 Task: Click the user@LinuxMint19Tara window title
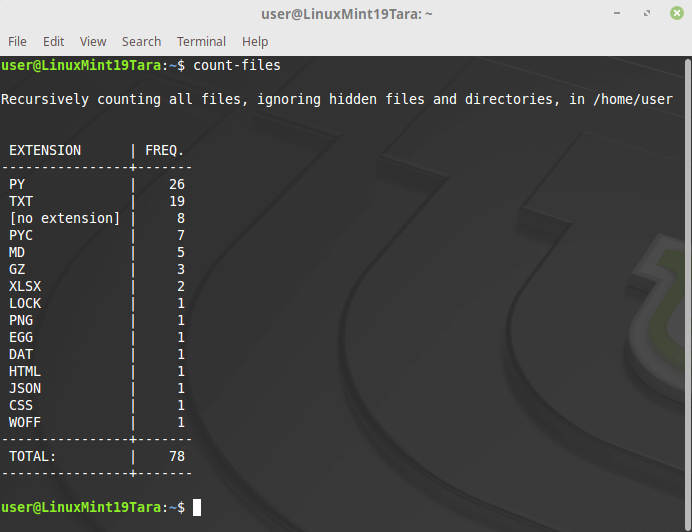(346, 14)
